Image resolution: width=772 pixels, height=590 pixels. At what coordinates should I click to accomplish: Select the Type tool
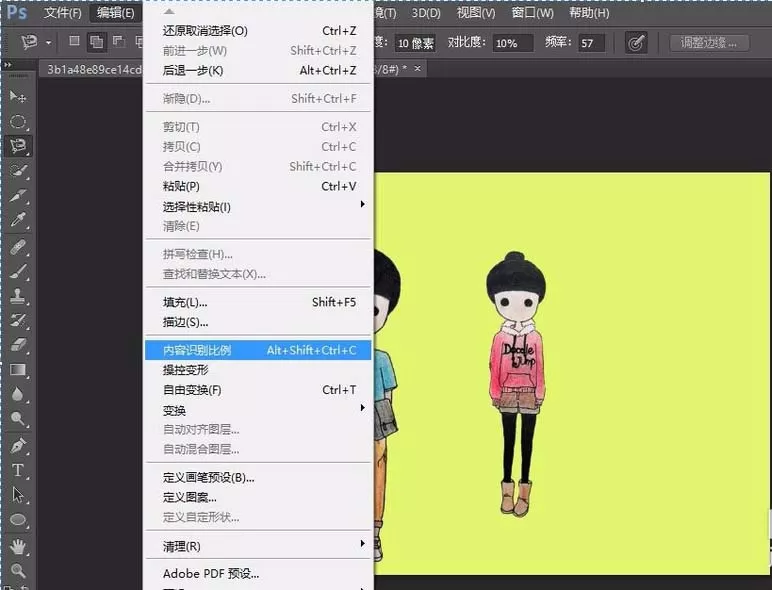pyautogui.click(x=18, y=470)
